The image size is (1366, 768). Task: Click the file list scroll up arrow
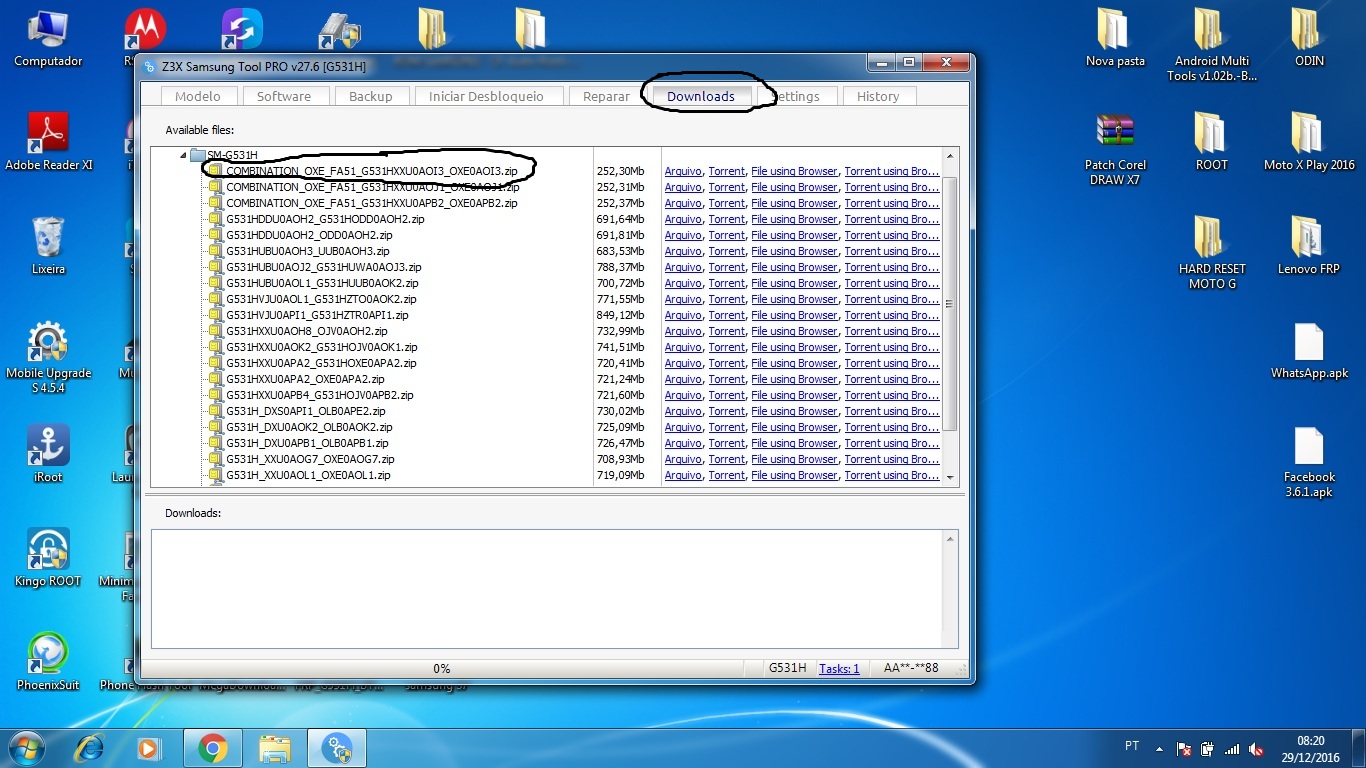[950, 156]
